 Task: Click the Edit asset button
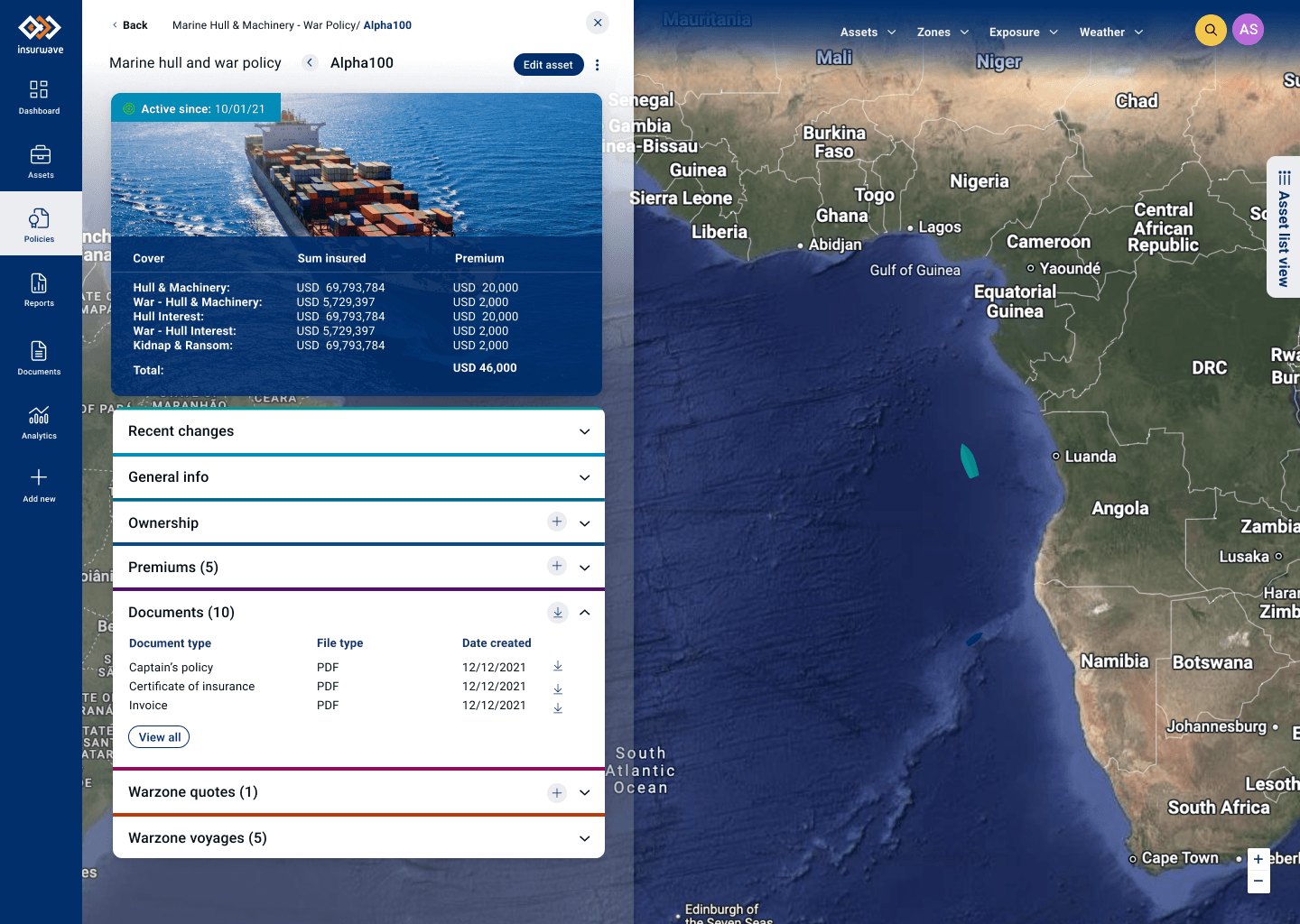coord(549,65)
